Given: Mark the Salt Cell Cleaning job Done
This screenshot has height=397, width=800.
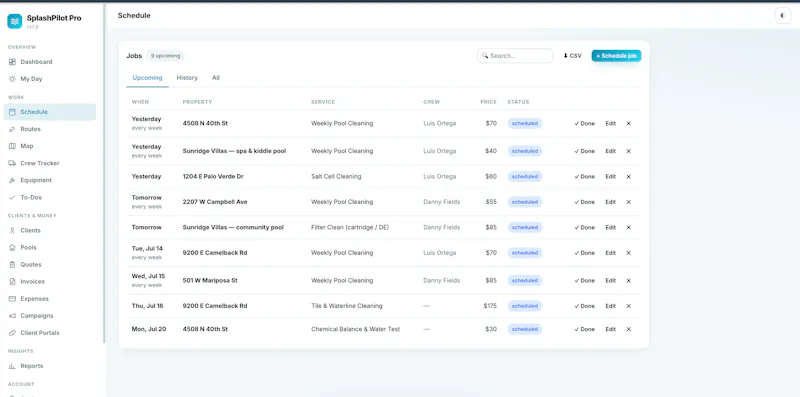Looking at the screenshot, I should click(585, 177).
